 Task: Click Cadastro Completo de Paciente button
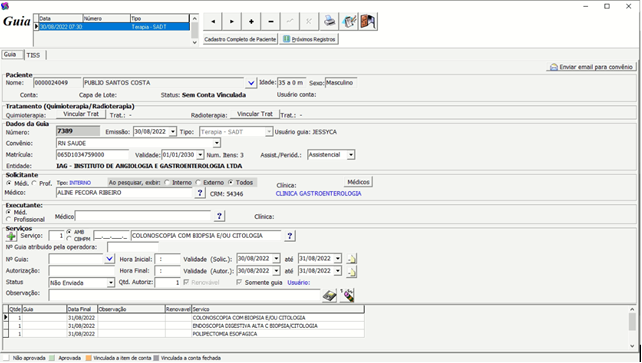(240, 39)
